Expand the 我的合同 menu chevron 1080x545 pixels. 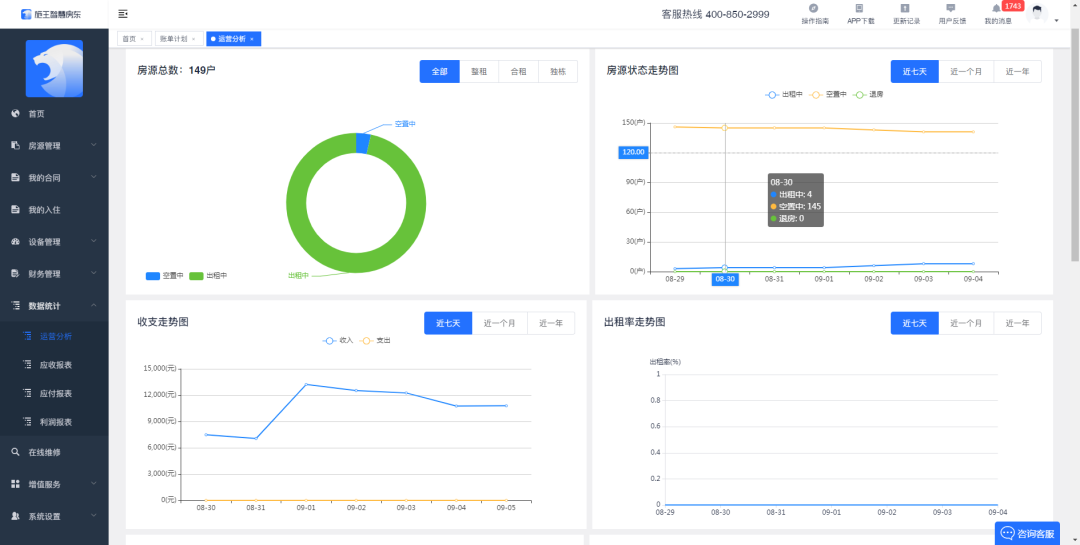point(94,177)
